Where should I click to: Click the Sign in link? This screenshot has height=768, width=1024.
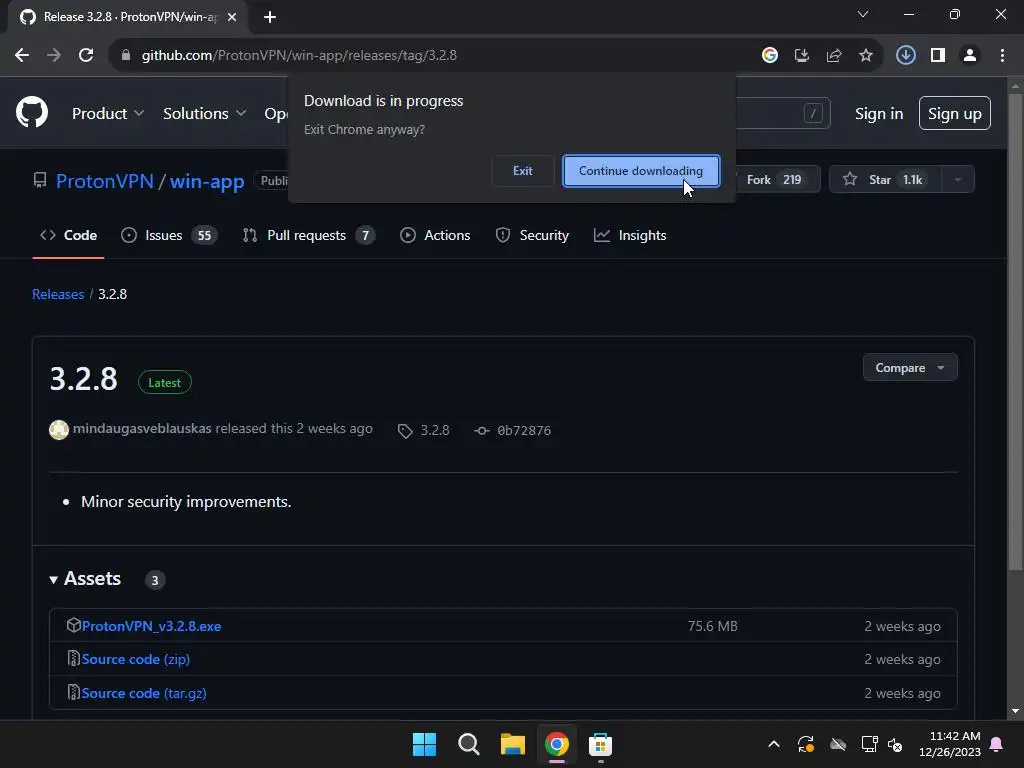point(878,114)
